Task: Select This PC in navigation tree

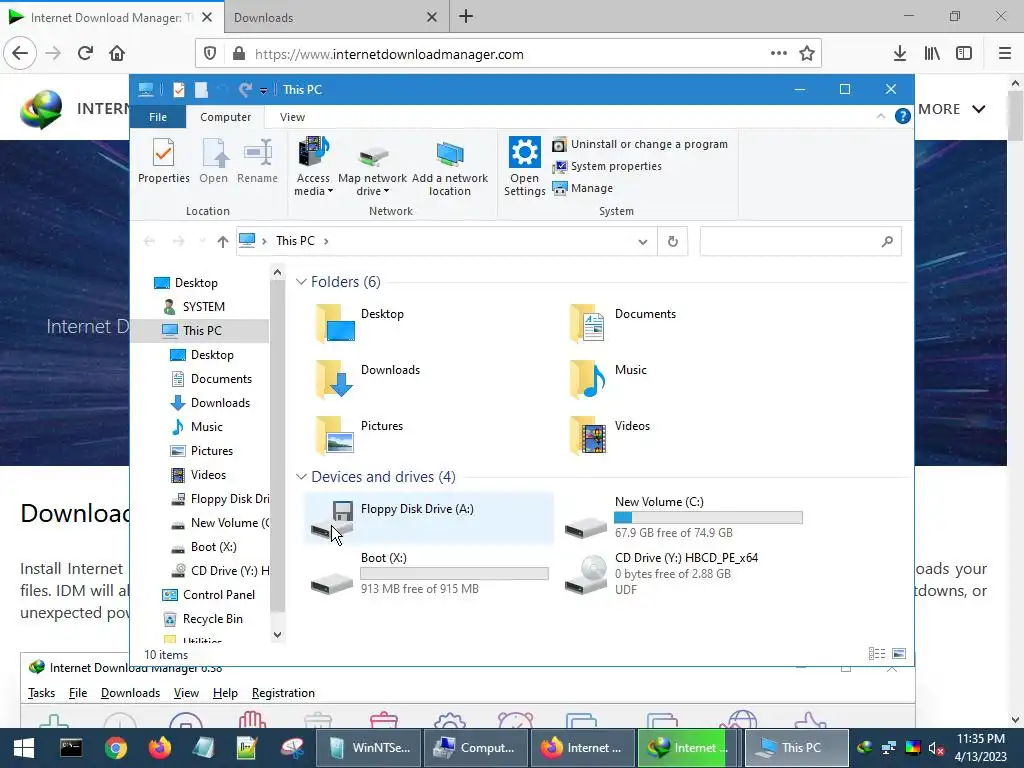Action: 202,330
